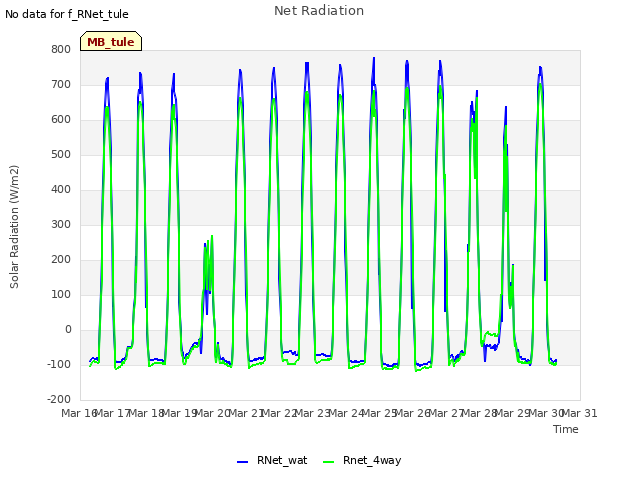The image size is (640, 480).
Task: Click the Mar 21 x-axis label
Action: click(245, 413)
